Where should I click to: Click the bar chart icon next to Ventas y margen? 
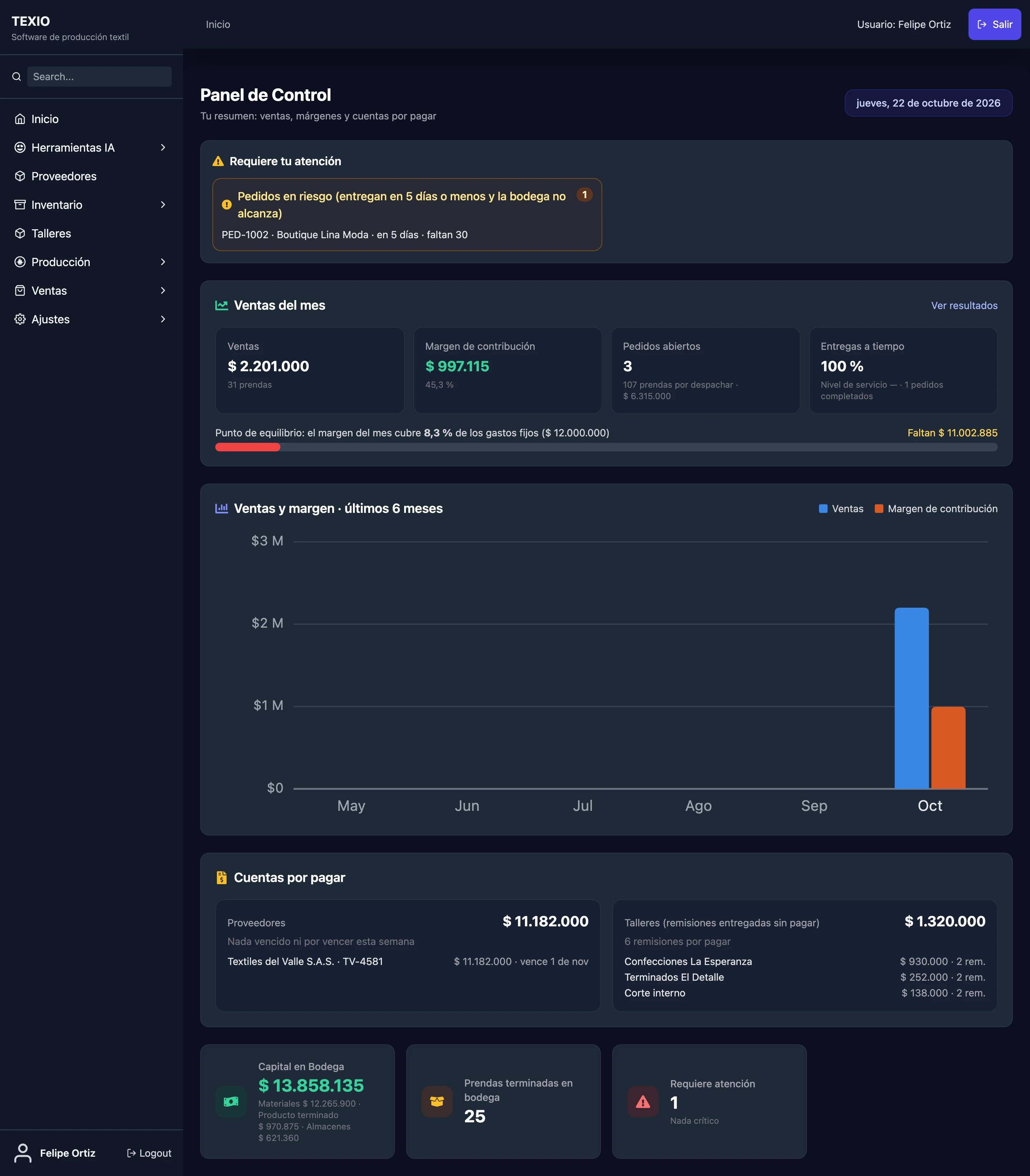[221, 508]
